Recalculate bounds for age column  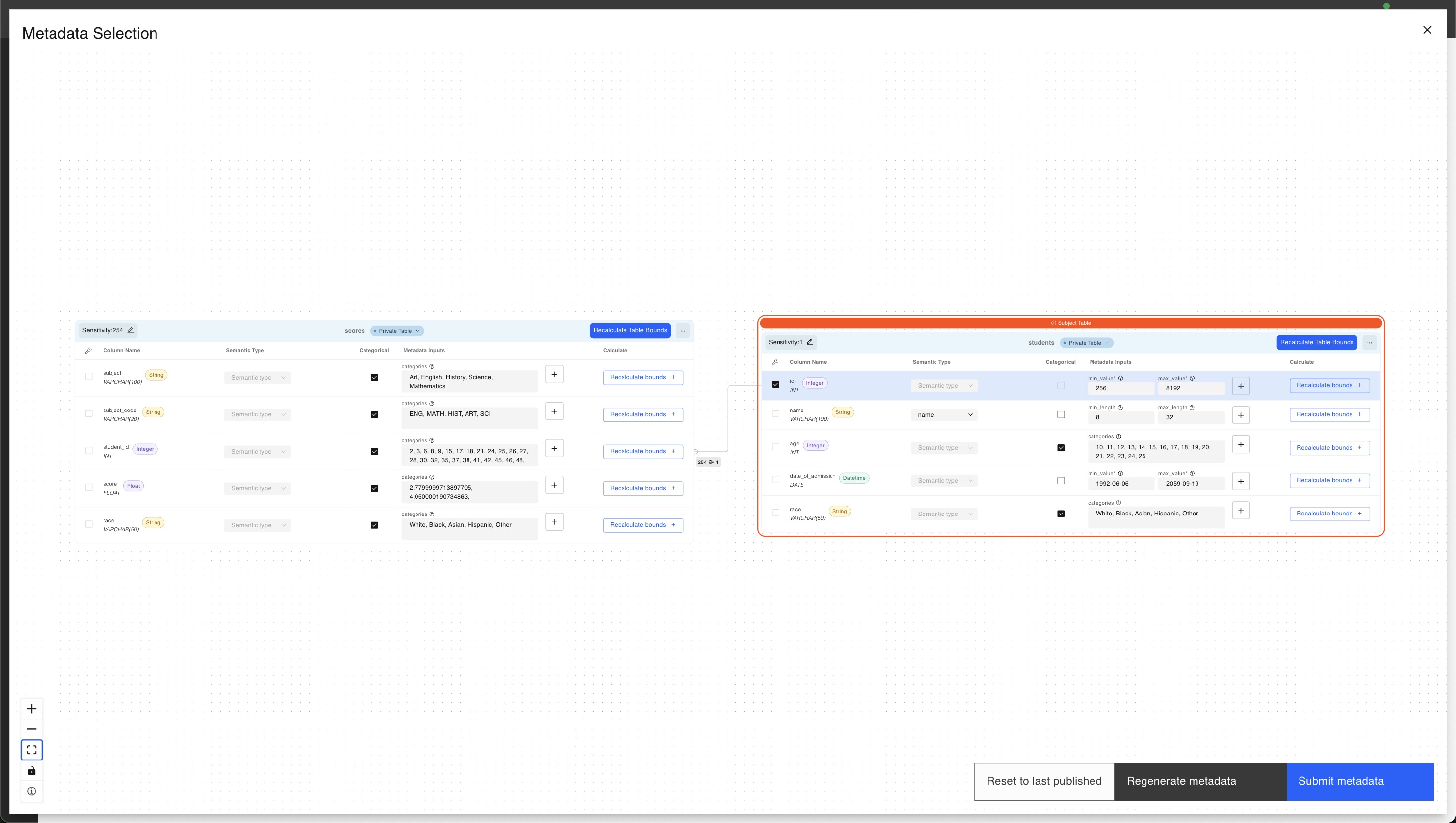[x=1329, y=448]
